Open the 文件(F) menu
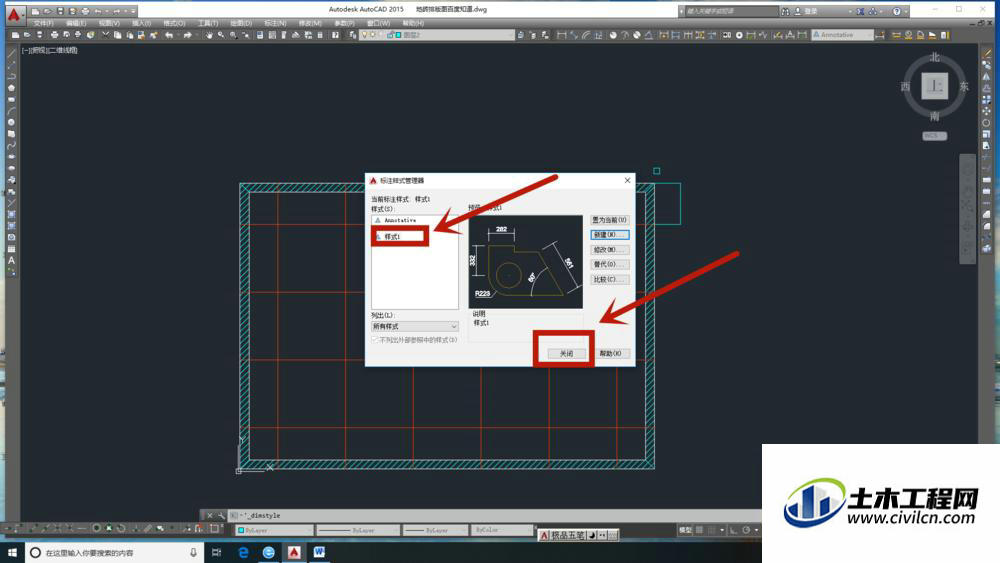Screen dimensions: 1000x563 (43, 23)
